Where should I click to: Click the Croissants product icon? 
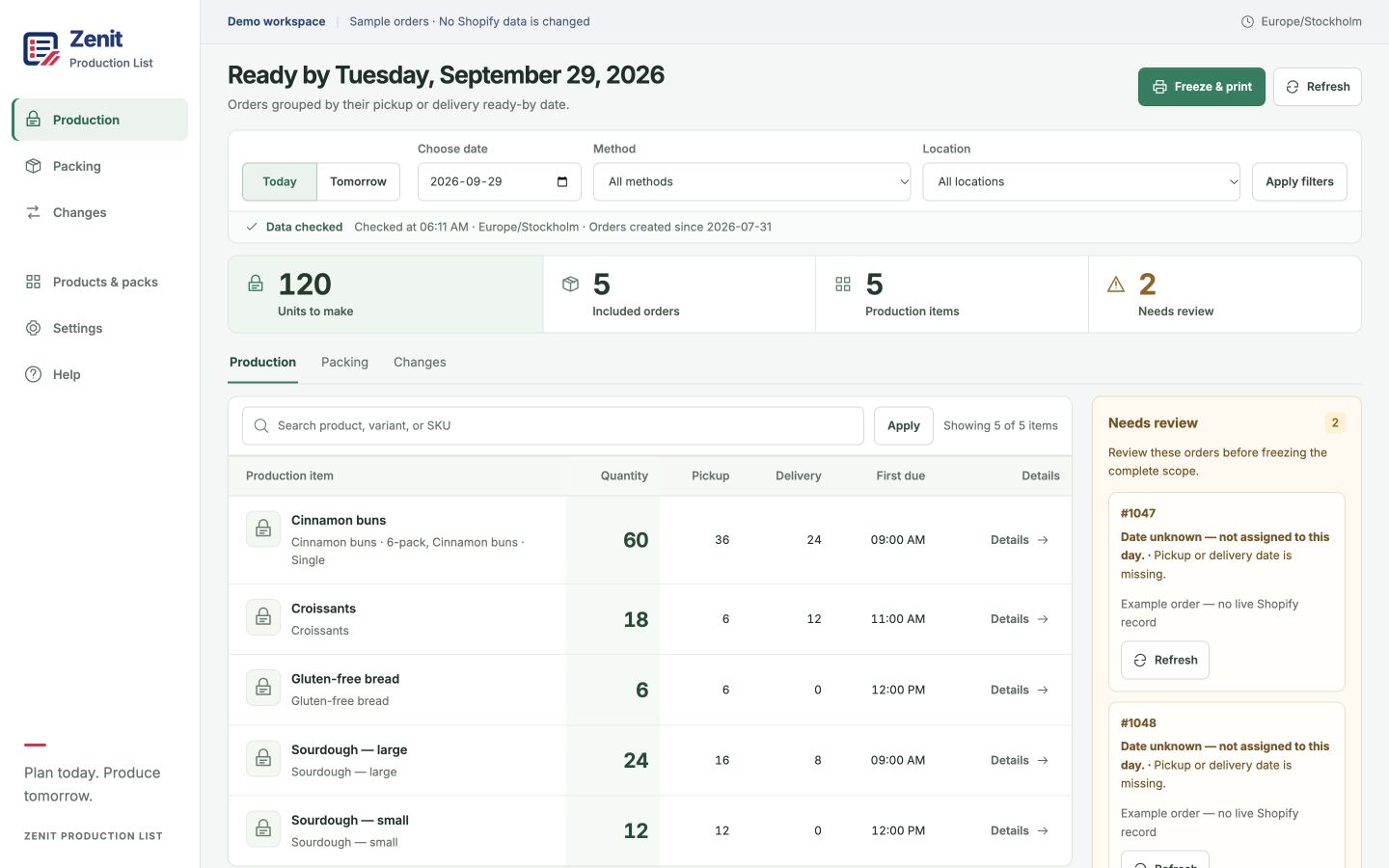pos(263,617)
